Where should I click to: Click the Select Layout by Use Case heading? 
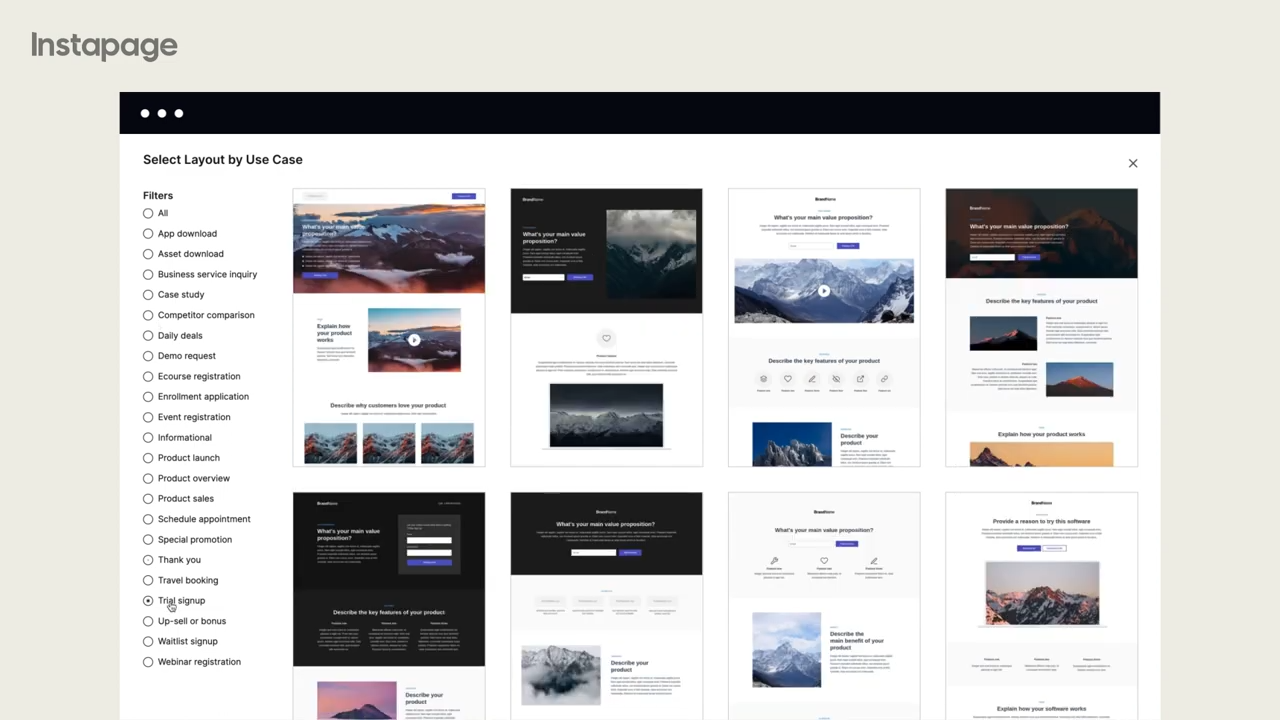[223, 160]
